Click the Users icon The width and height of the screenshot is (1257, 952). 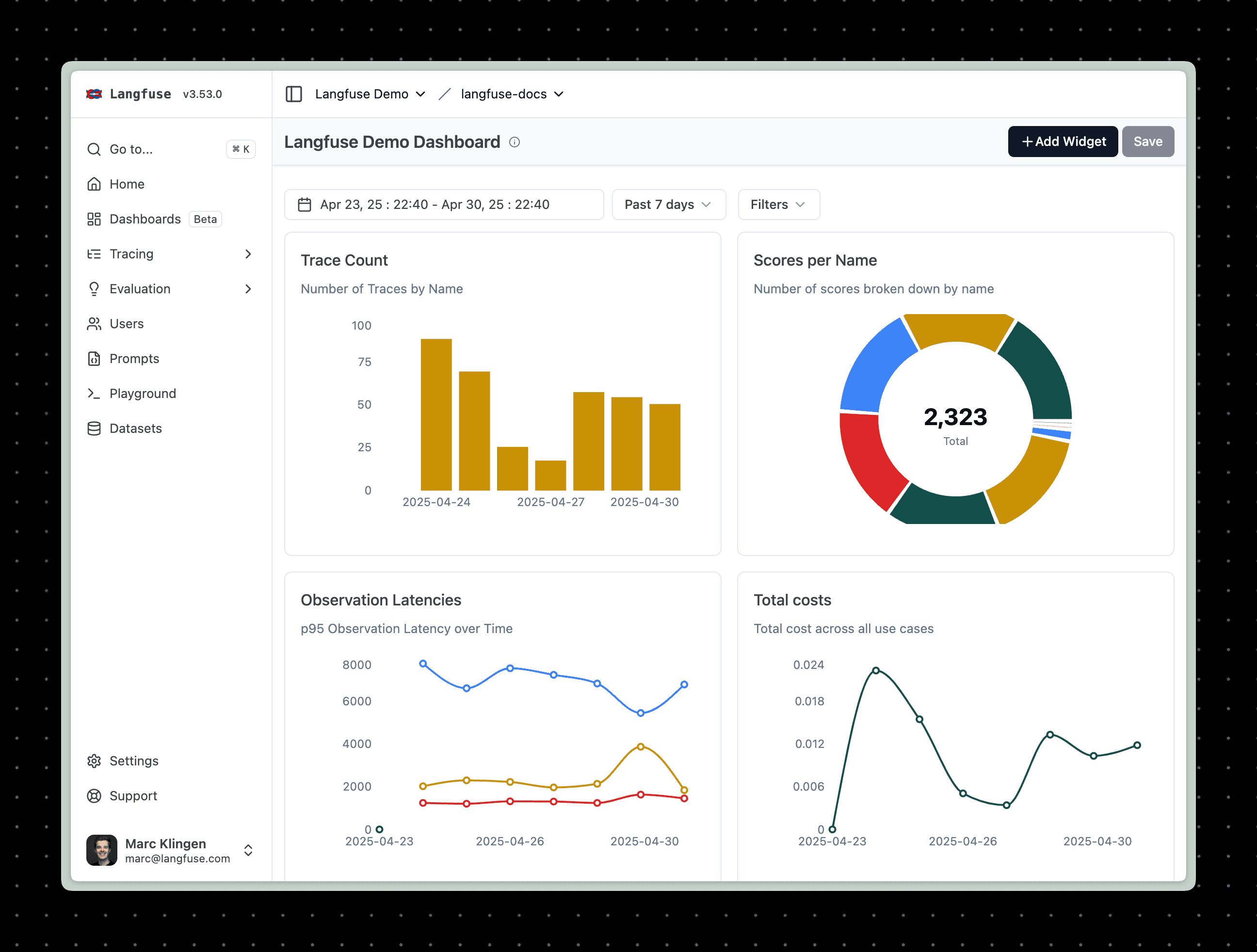(95, 323)
